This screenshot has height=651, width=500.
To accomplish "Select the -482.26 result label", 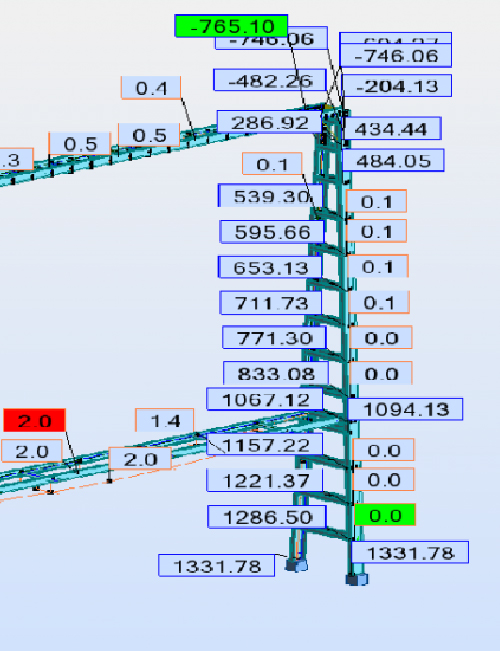I will point(270,80).
